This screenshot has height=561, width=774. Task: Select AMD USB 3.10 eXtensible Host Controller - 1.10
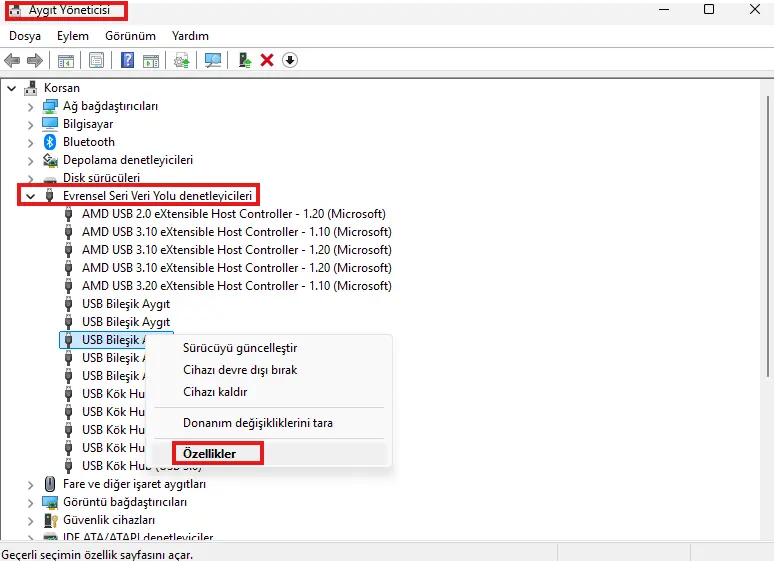(x=236, y=232)
